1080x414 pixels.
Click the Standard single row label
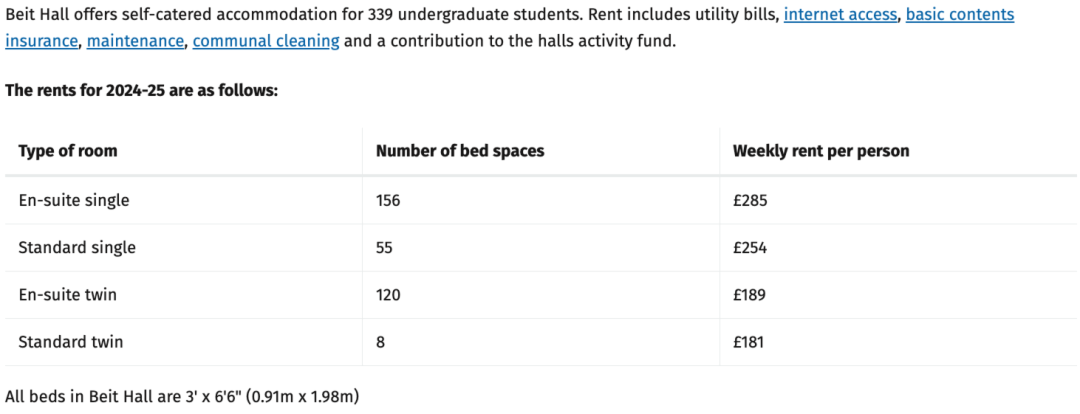coord(77,247)
